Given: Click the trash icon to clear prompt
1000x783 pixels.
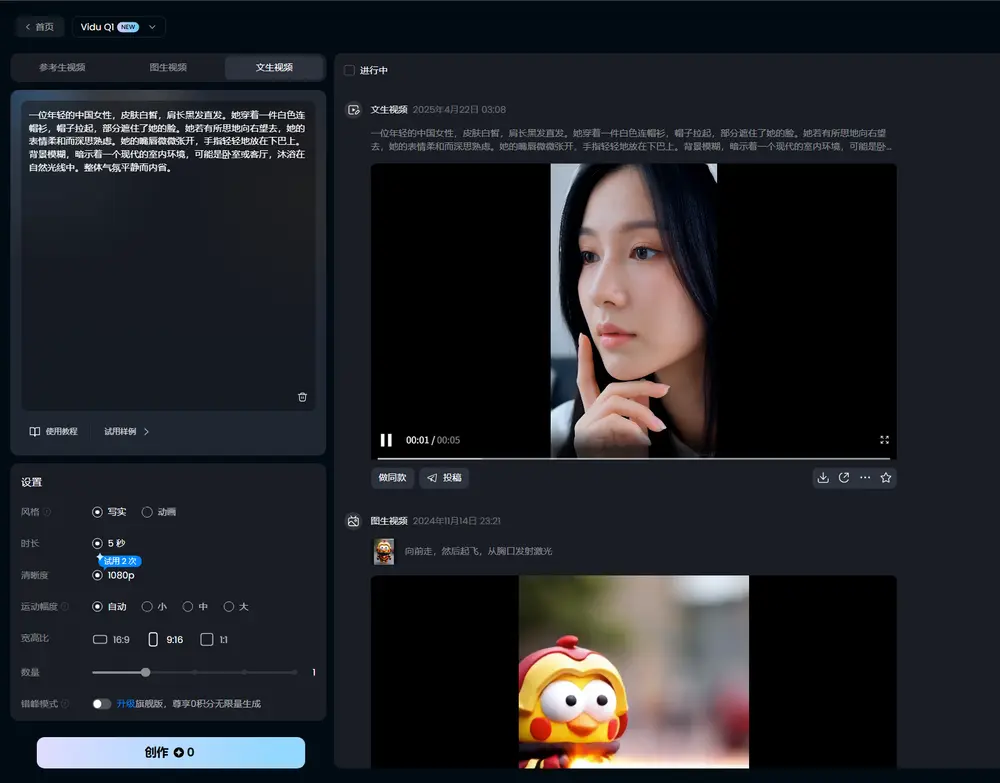Looking at the screenshot, I should 303,397.
